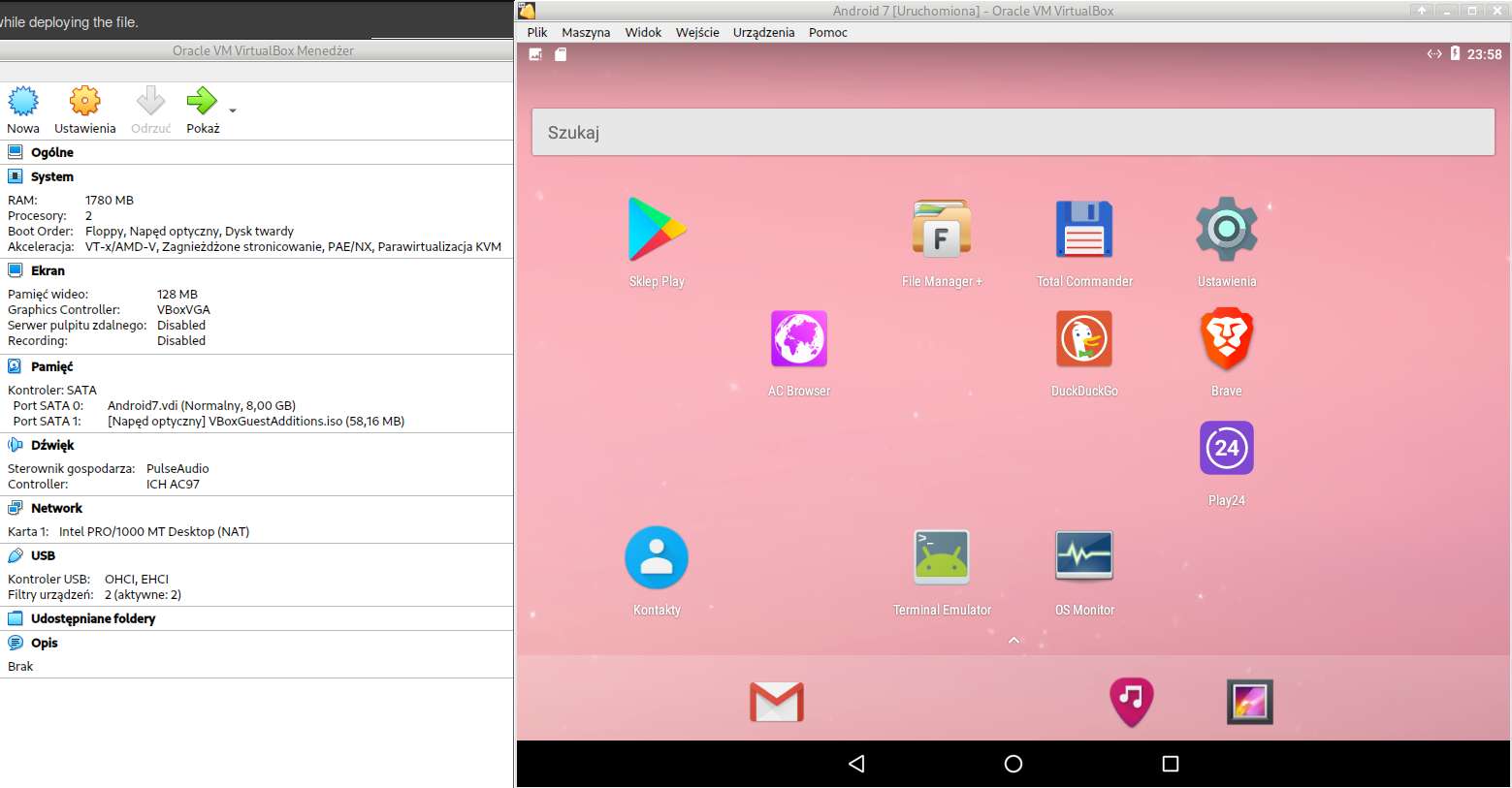Open DuckDuckGo browser app
Viewport: 1512px width, 788px height.
[1084, 339]
